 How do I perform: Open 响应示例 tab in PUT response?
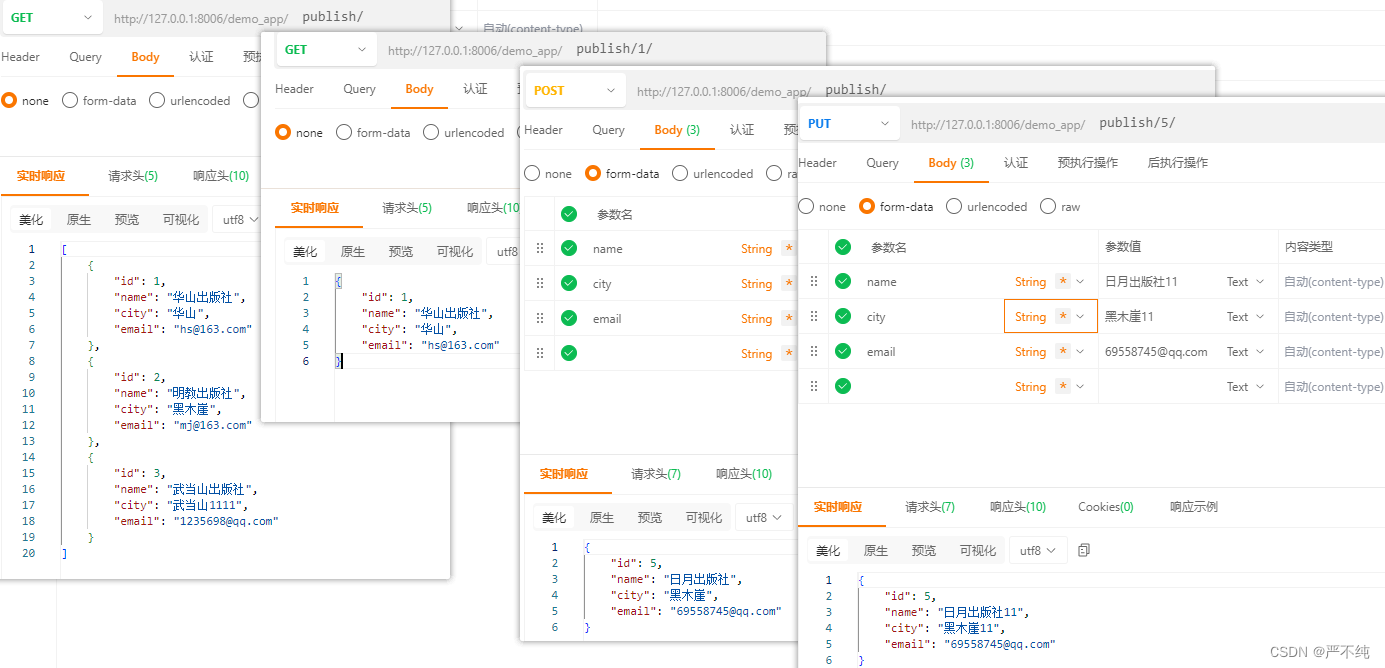(x=1194, y=507)
